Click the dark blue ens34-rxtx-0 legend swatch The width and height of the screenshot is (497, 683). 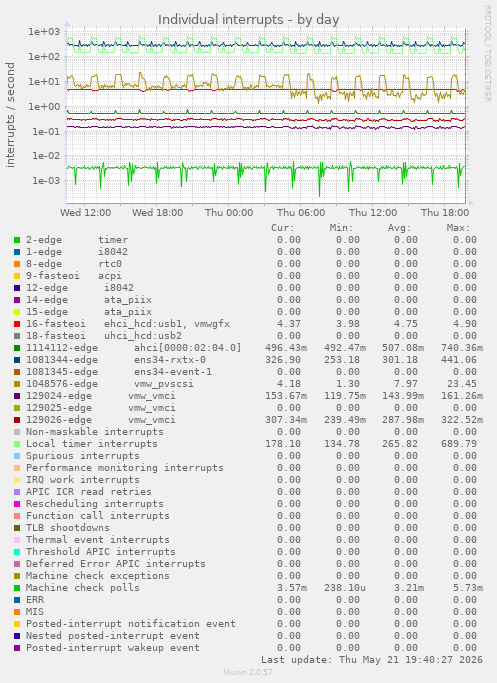coord(17,360)
